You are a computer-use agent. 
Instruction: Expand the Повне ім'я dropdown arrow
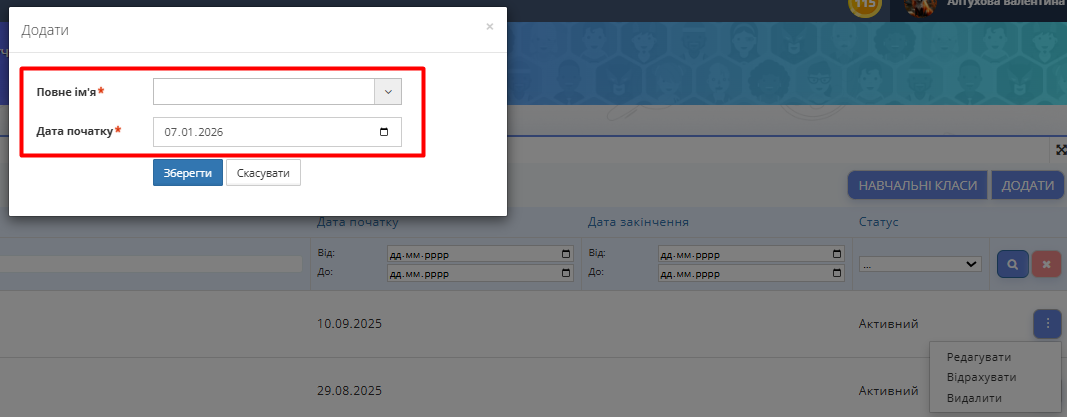coord(388,92)
